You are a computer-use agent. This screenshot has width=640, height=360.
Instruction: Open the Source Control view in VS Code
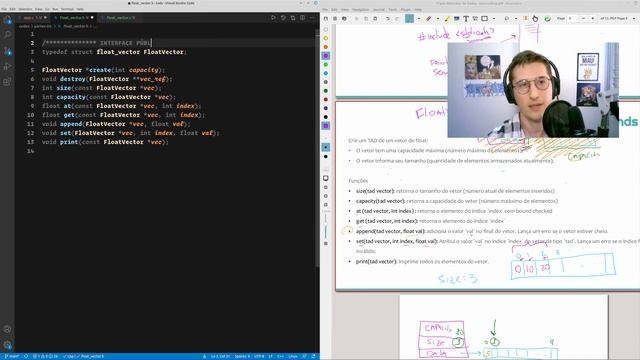[x=7, y=51]
